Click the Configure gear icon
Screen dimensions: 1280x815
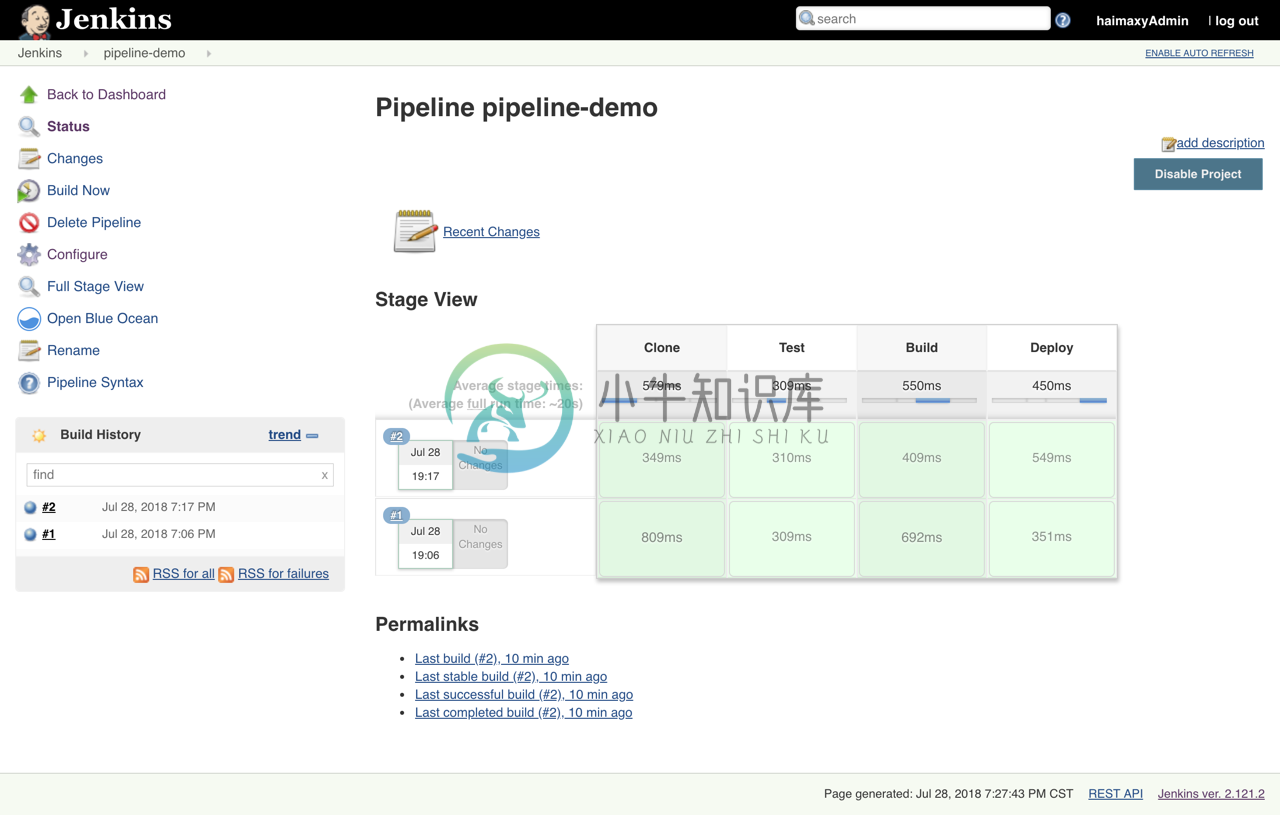(29, 255)
